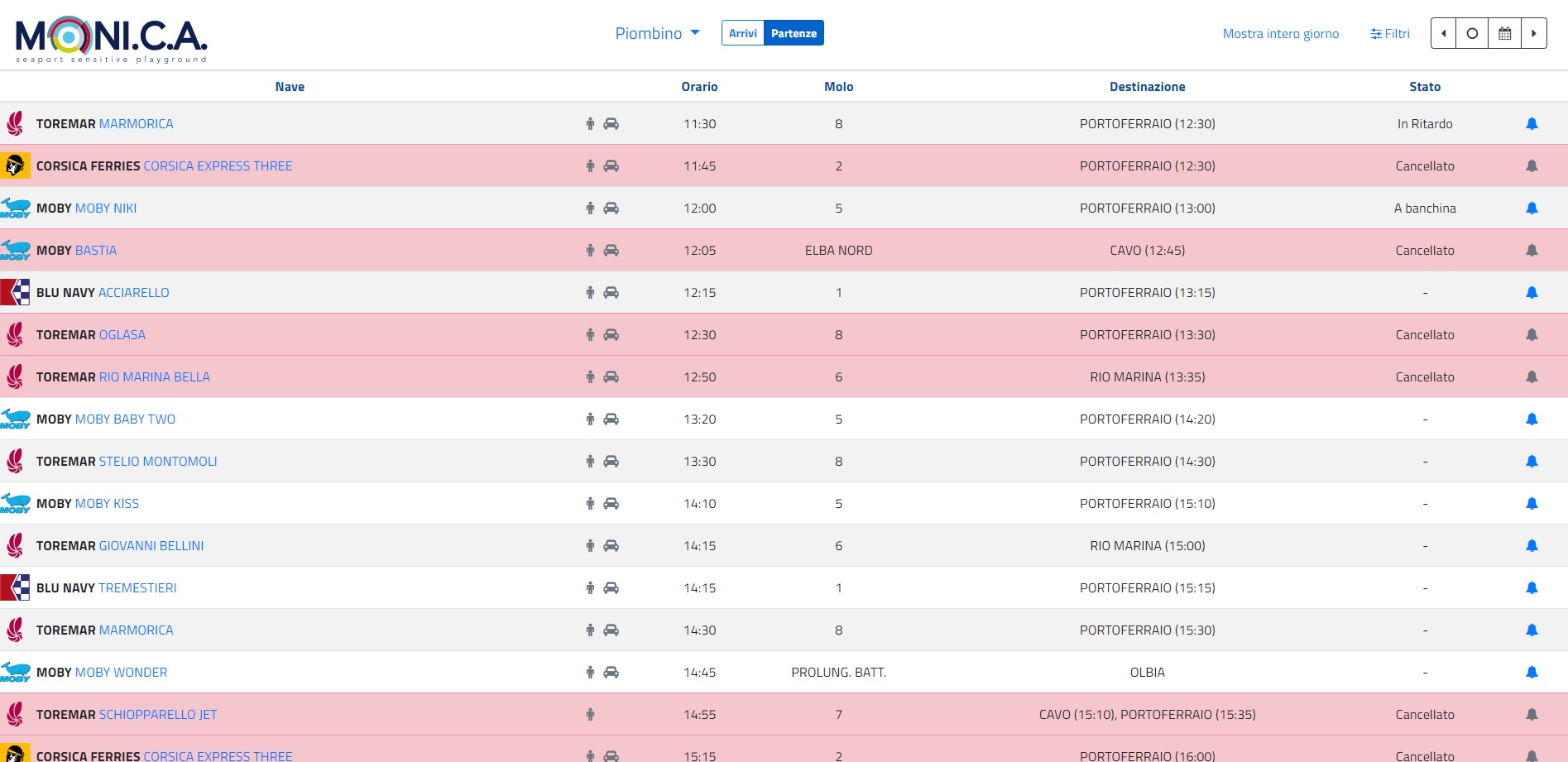Click passenger icon on Acciarello row
Screen dimensions: 1568x762
[590, 292]
